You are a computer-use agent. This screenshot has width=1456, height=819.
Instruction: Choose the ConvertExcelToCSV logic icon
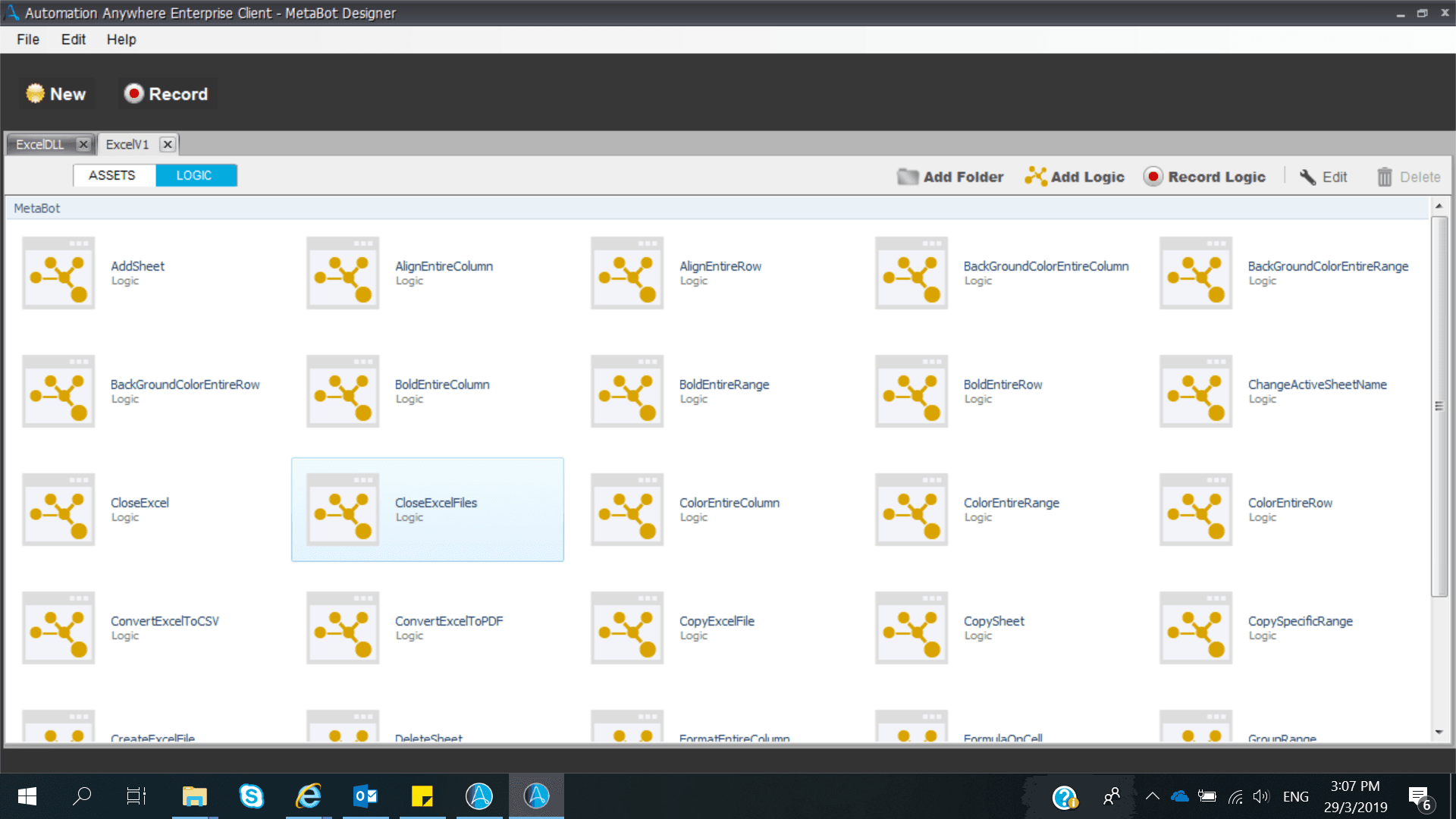(58, 628)
